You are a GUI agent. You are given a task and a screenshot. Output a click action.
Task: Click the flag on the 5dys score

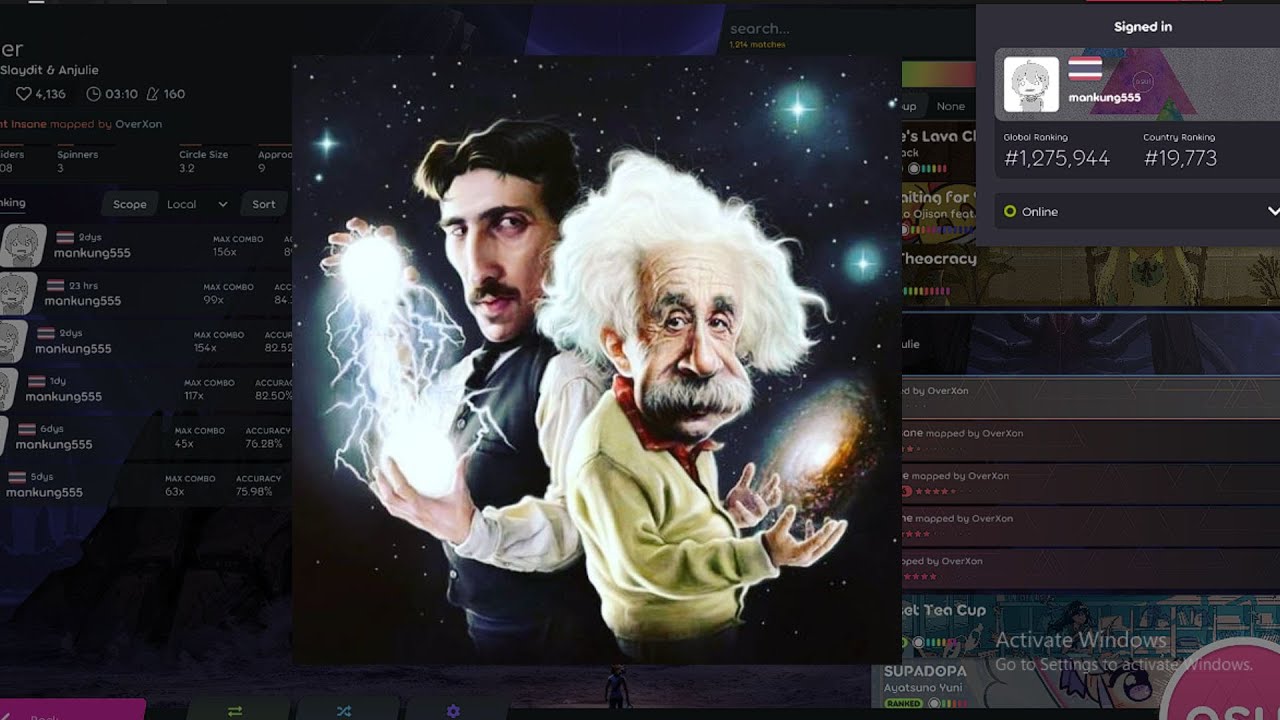[x=16, y=477]
